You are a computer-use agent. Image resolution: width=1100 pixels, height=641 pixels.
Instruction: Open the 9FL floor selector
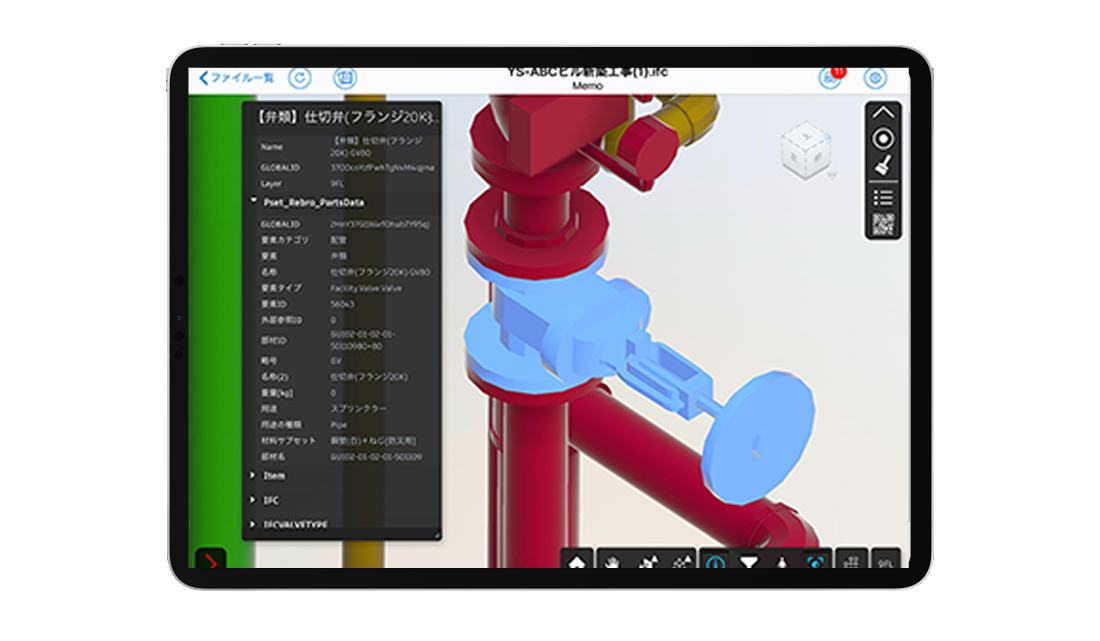tap(885, 563)
